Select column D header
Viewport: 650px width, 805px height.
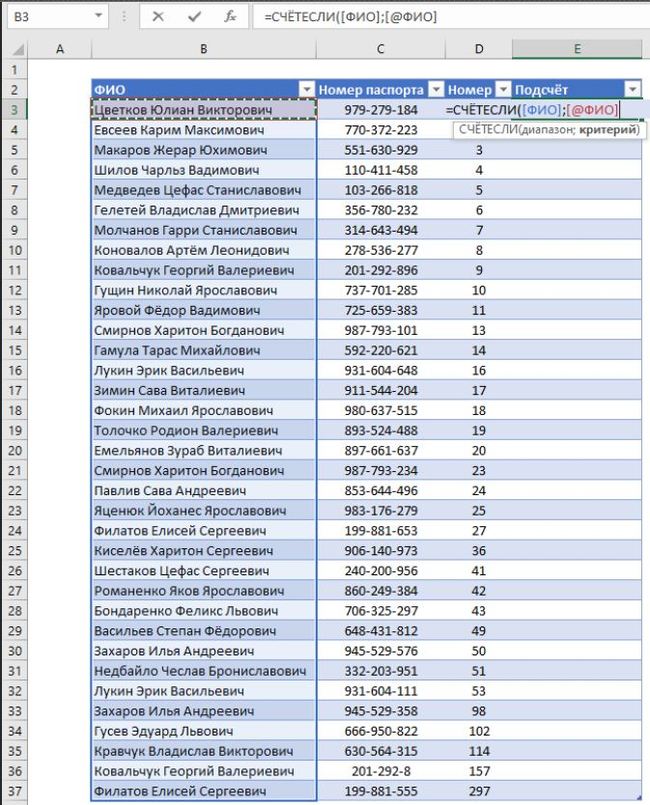pos(479,49)
